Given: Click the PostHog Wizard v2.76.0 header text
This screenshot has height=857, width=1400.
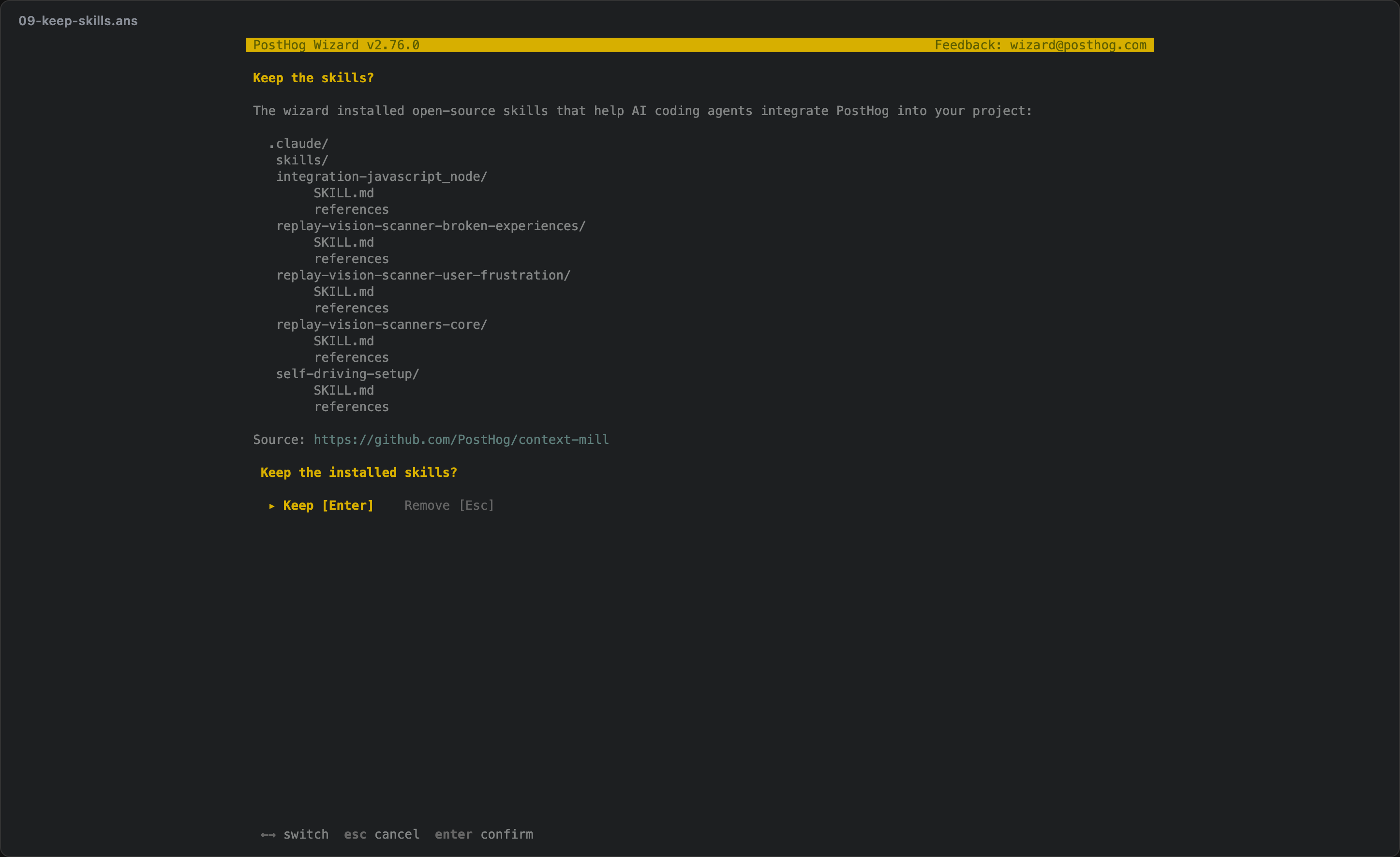Looking at the screenshot, I should coord(336,45).
